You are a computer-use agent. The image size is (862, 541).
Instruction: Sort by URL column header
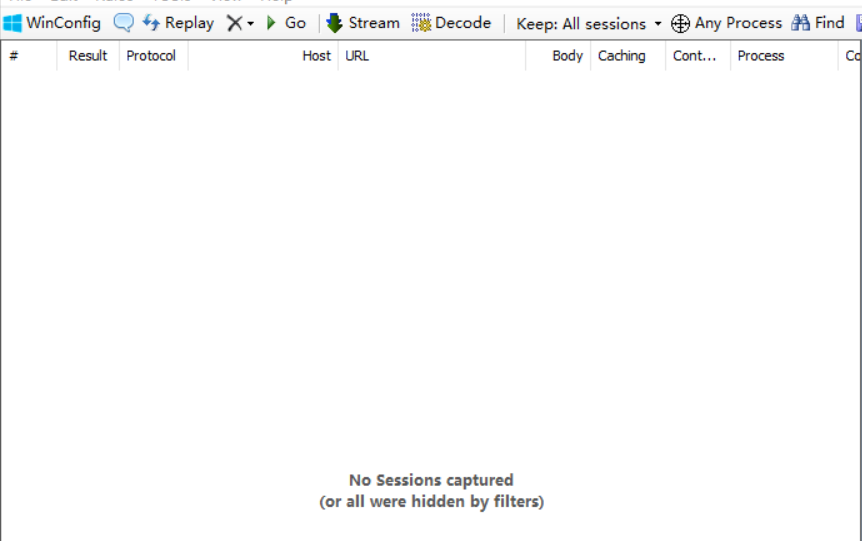pos(432,56)
